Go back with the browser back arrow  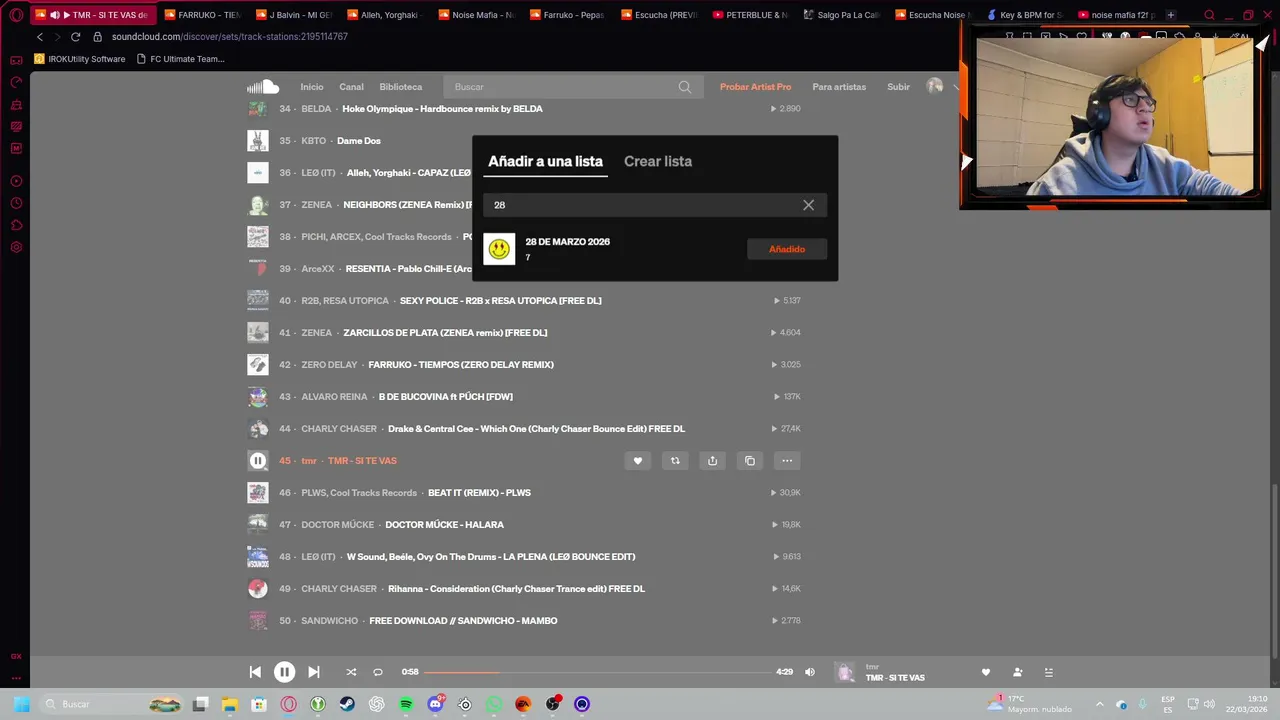pyautogui.click(x=40, y=37)
